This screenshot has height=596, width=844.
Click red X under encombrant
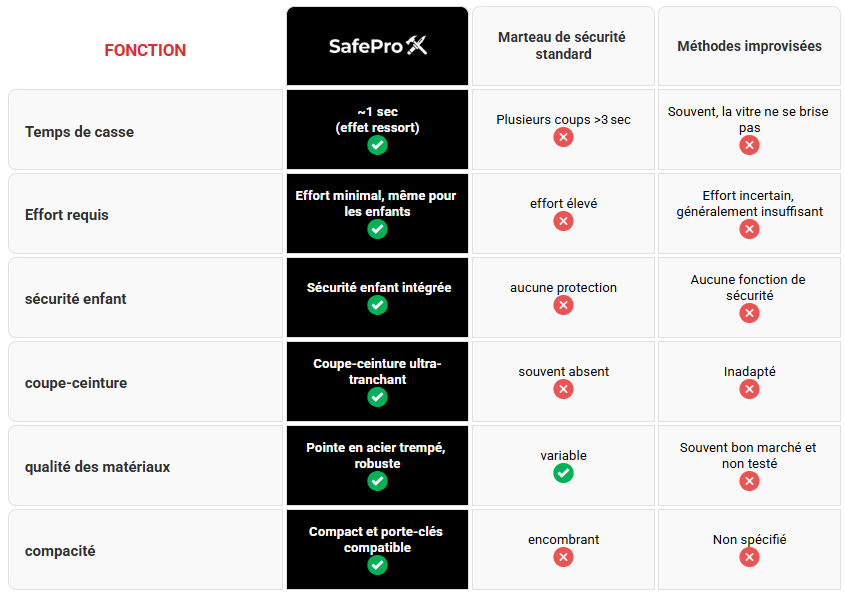click(x=564, y=557)
